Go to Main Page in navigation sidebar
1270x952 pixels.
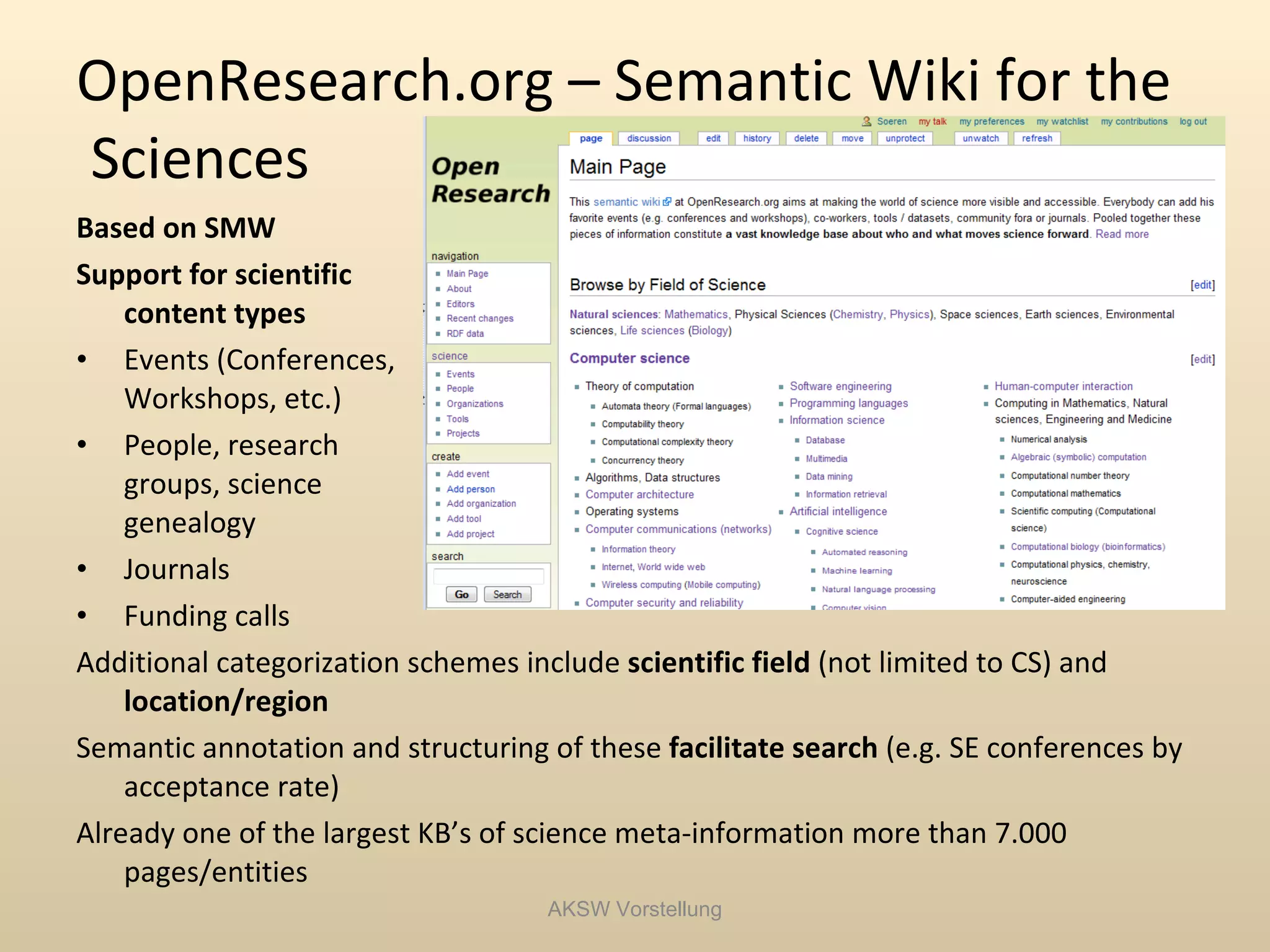467,273
